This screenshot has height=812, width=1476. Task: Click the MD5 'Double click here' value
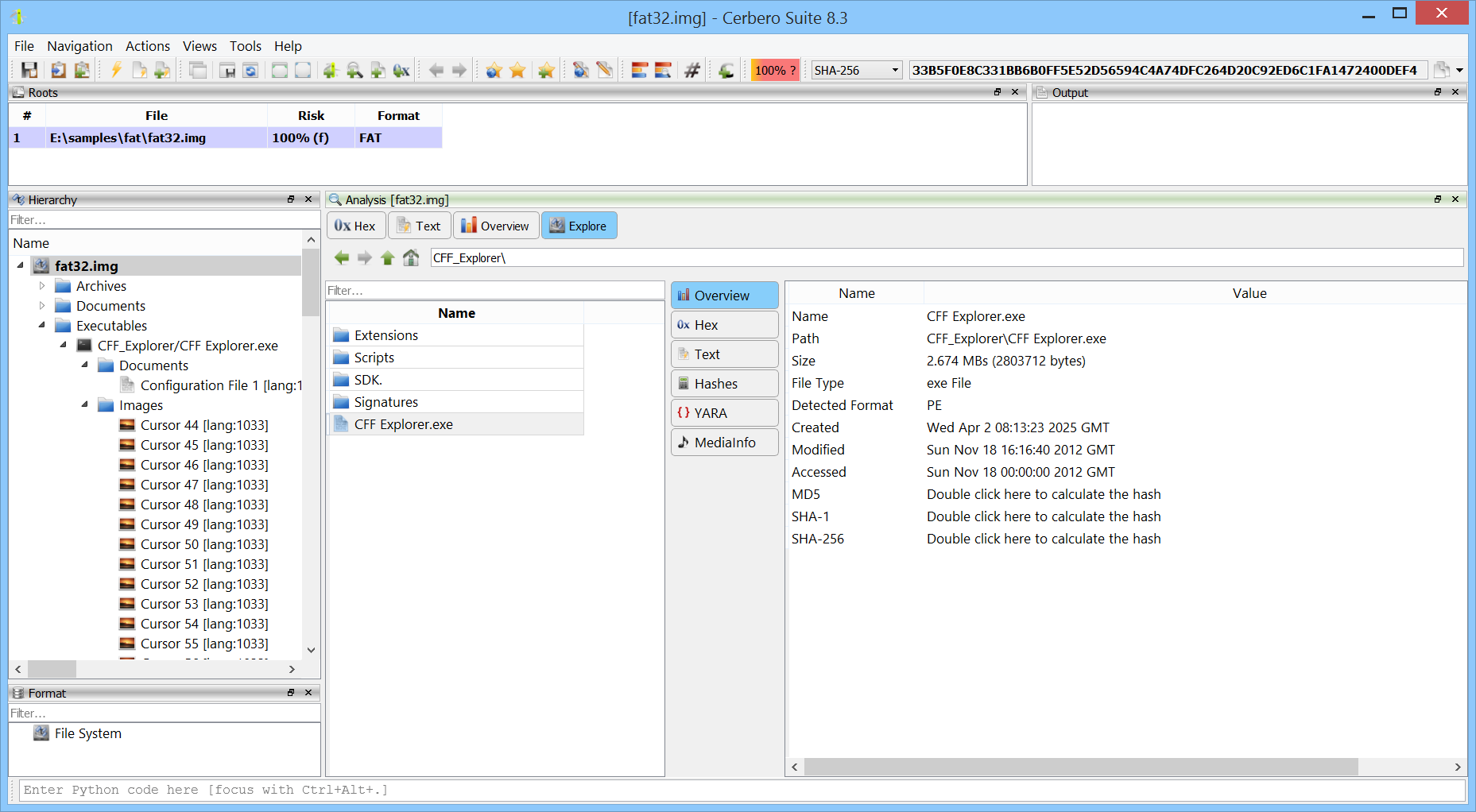pyautogui.click(x=1044, y=494)
